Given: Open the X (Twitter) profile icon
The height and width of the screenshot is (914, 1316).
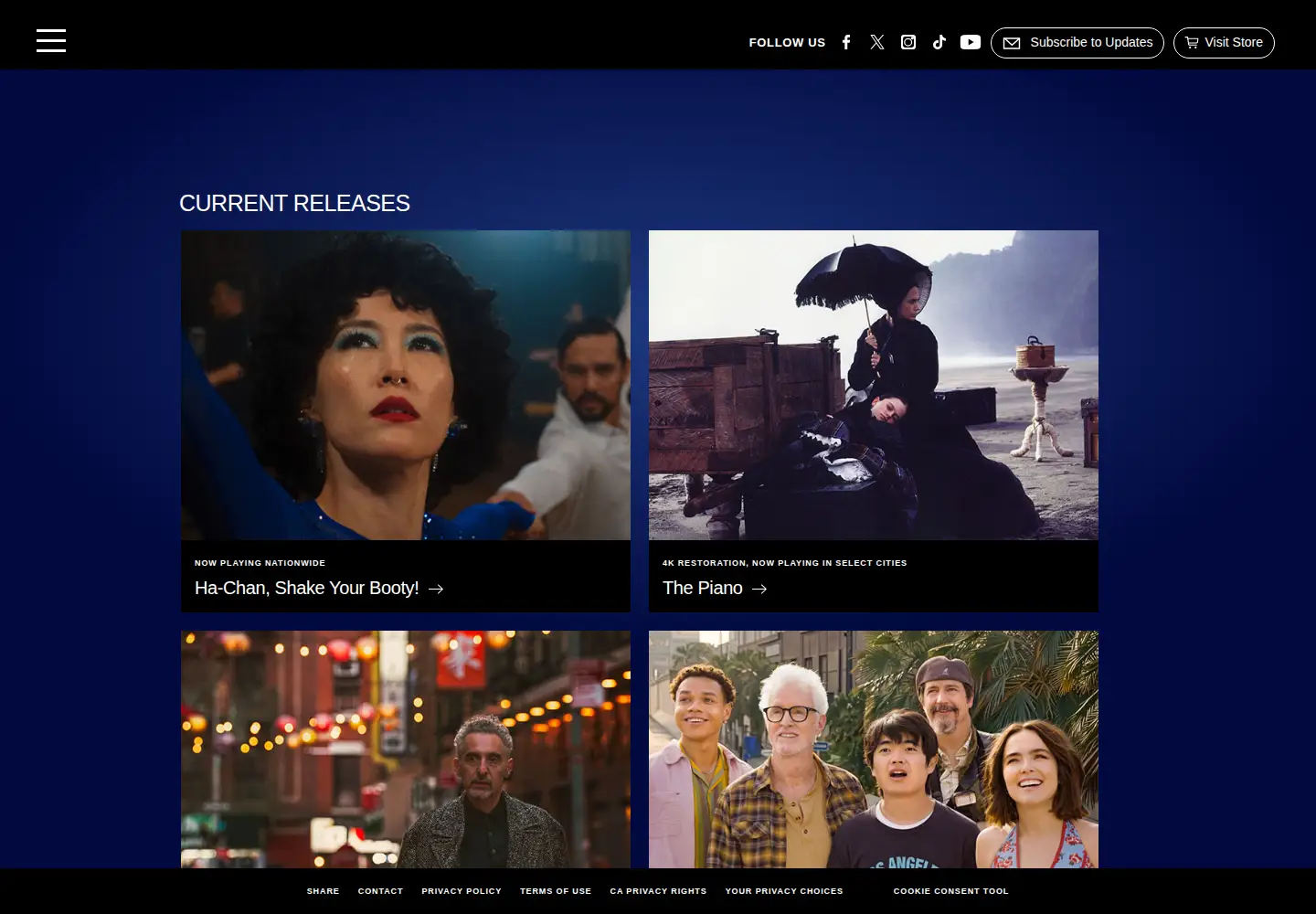Looking at the screenshot, I should [877, 42].
